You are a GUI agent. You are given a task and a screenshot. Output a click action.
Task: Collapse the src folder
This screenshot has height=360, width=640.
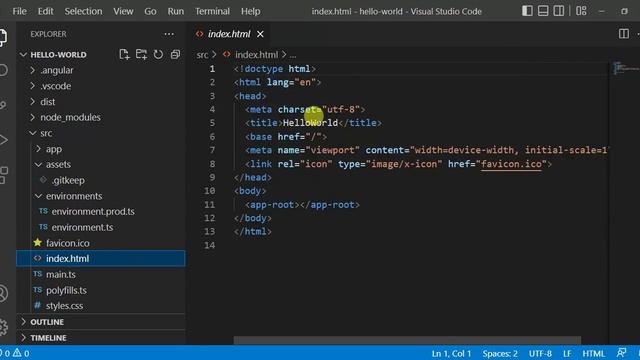click(32, 133)
